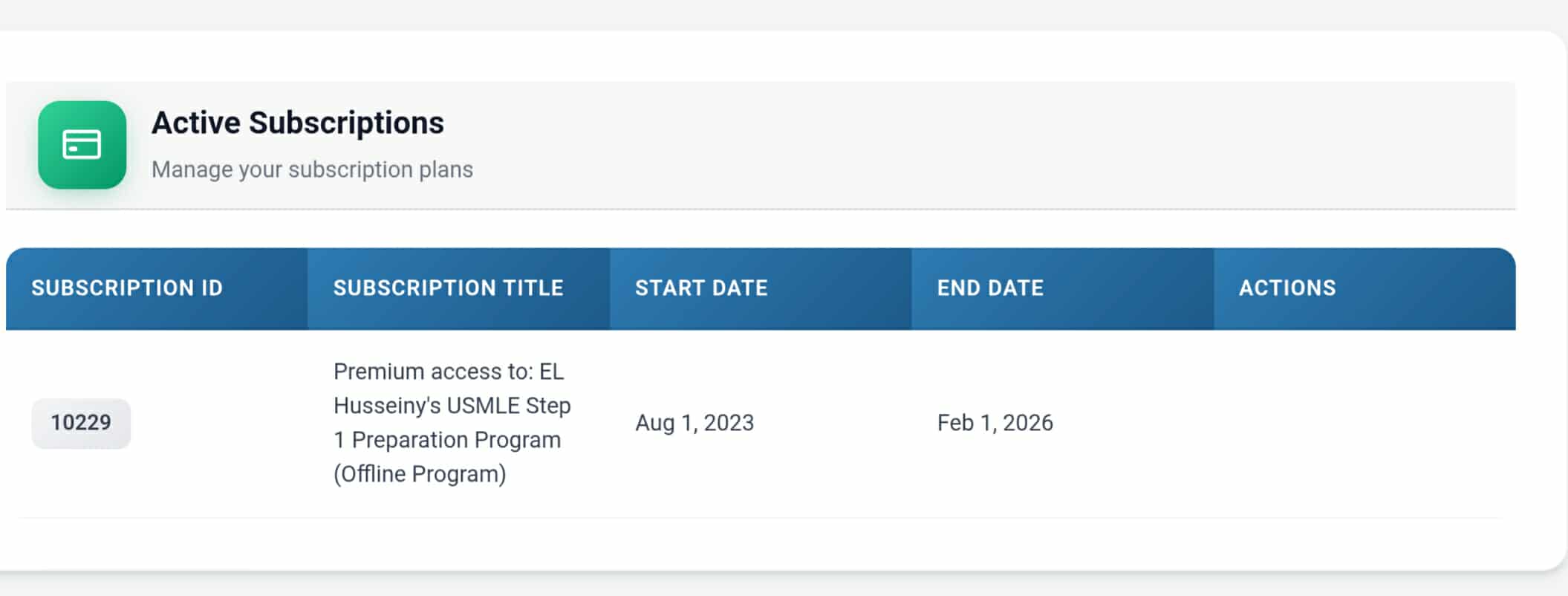
Task: Click the END DATE column header
Action: click(x=990, y=288)
